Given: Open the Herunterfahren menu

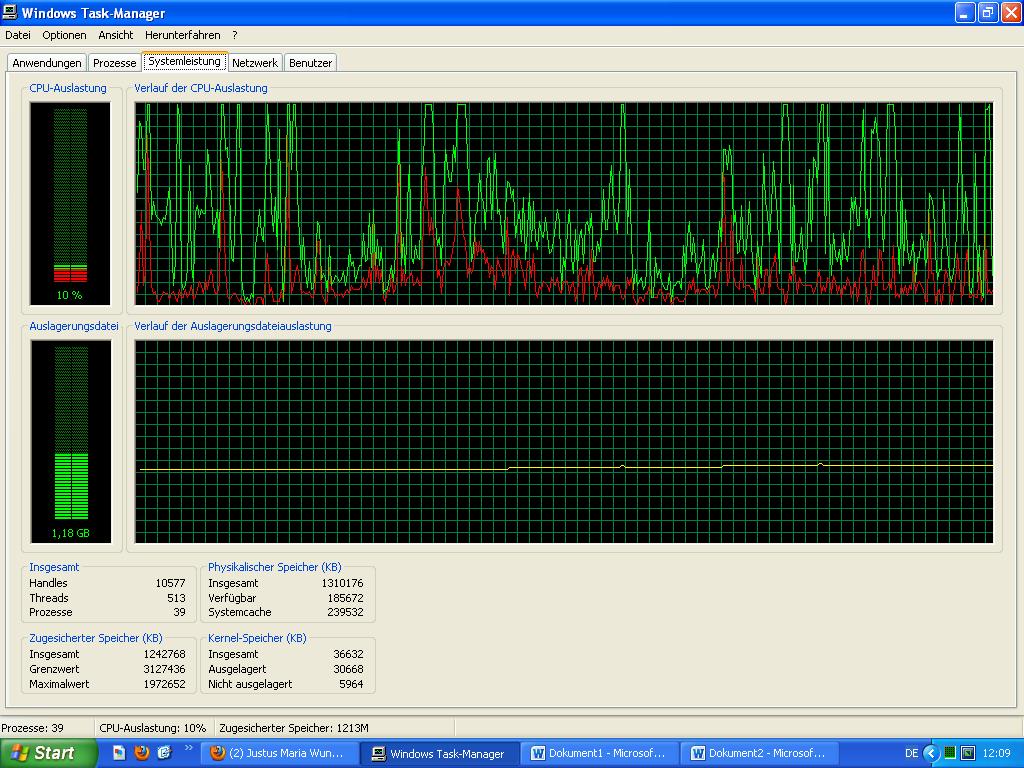Looking at the screenshot, I should pyautogui.click(x=183, y=35).
